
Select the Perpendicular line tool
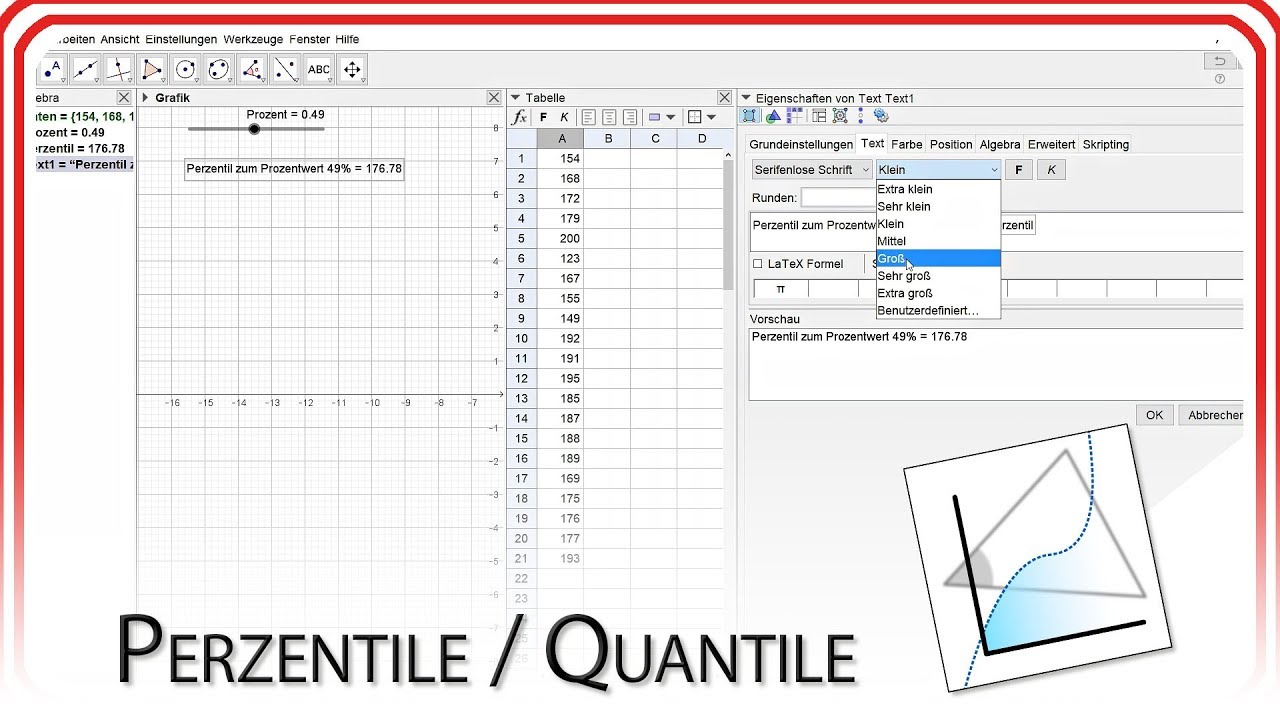pyautogui.click(x=119, y=70)
